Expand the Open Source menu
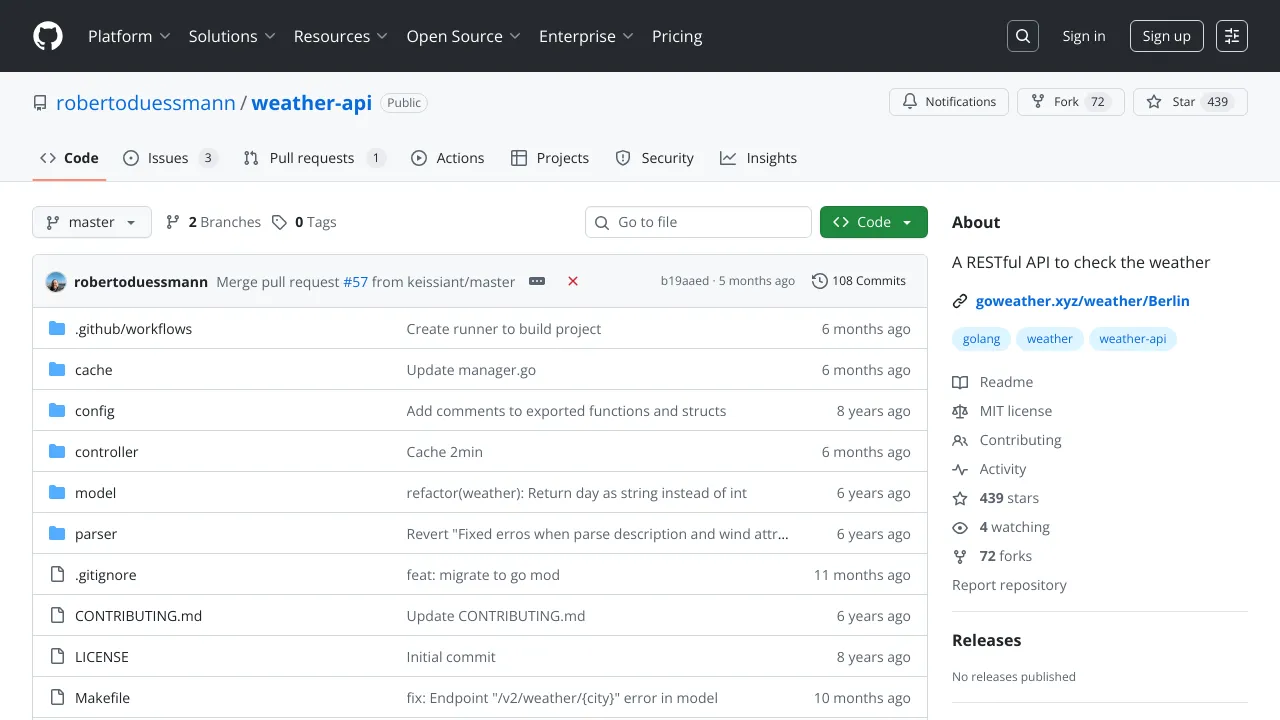 [x=463, y=36]
